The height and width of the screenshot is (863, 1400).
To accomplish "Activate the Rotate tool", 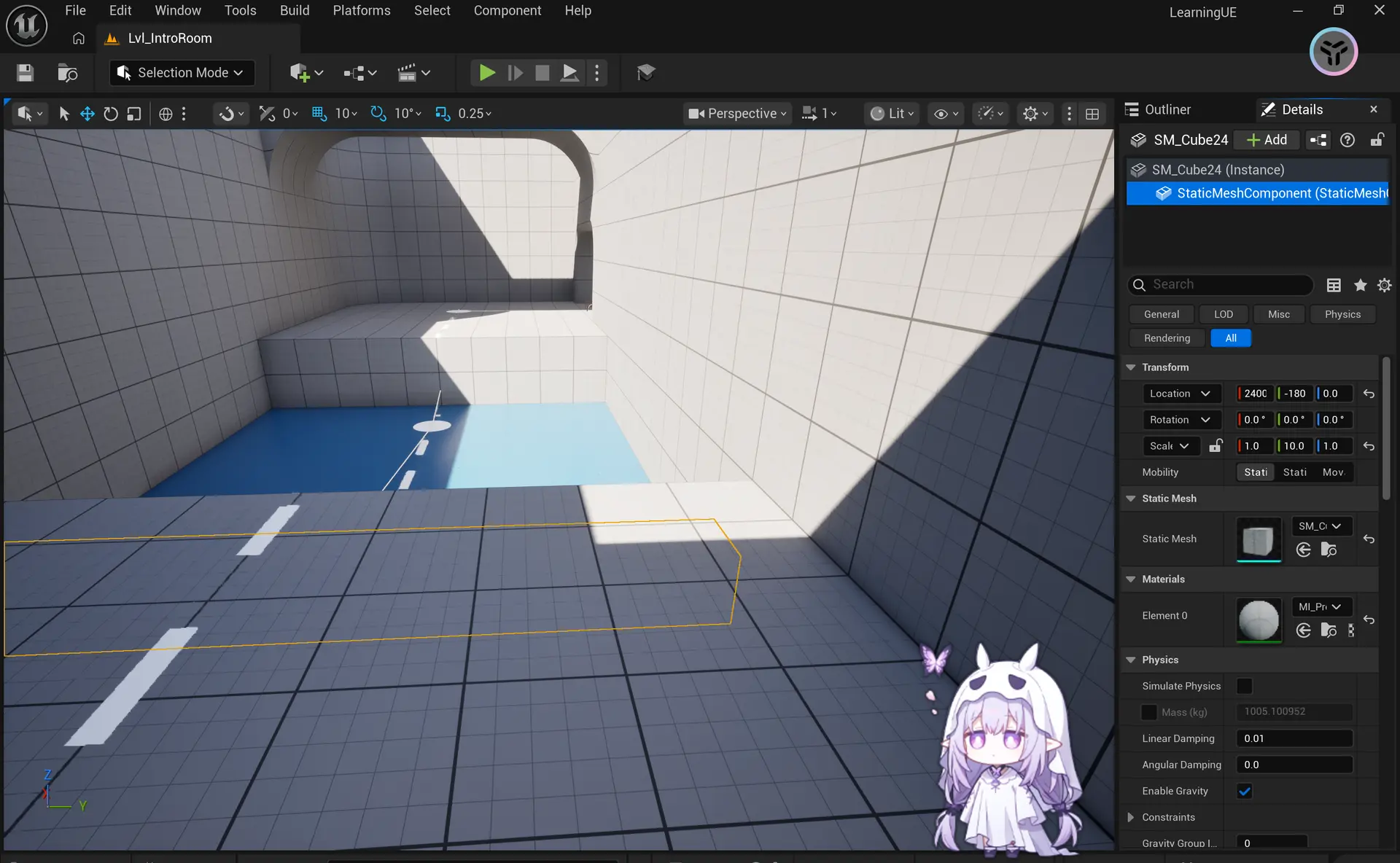I will tap(111, 114).
